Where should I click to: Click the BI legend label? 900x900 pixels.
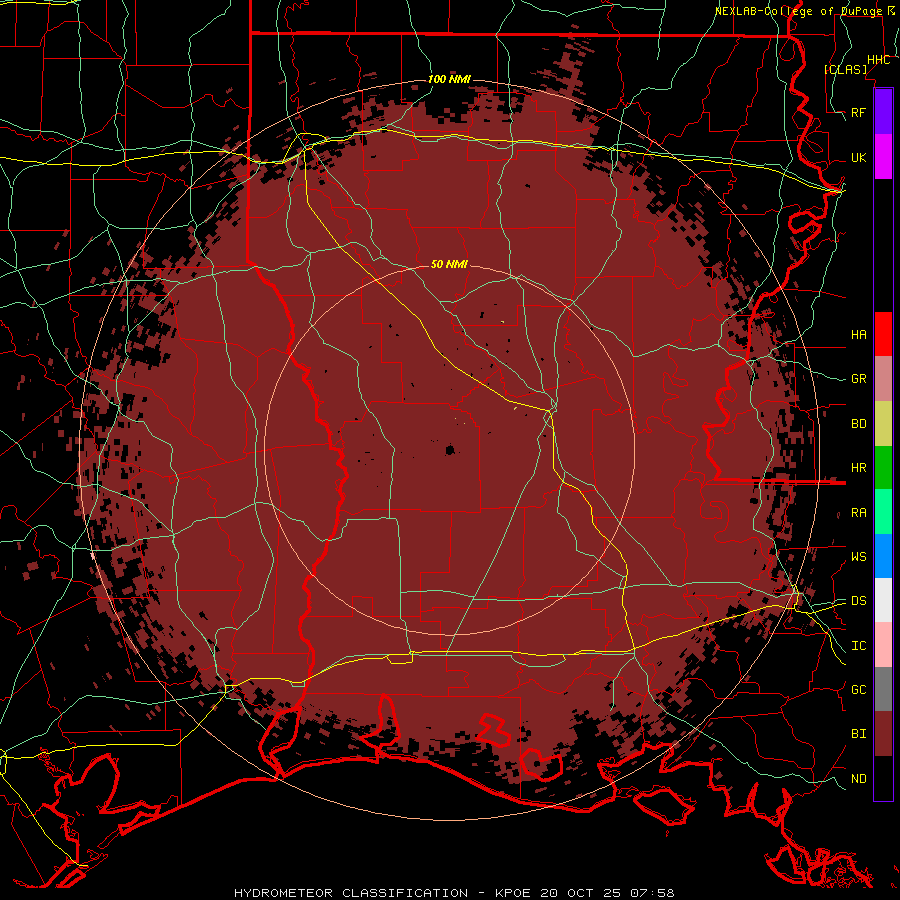point(858,734)
